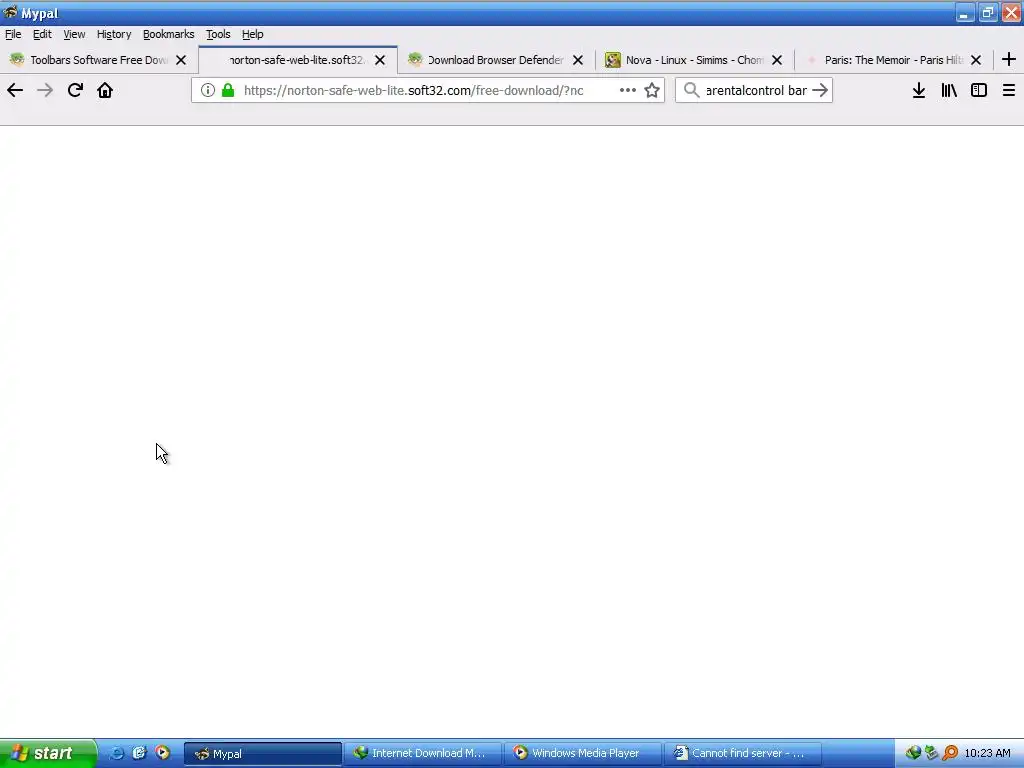Show site information via the info icon

click(208, 90)
